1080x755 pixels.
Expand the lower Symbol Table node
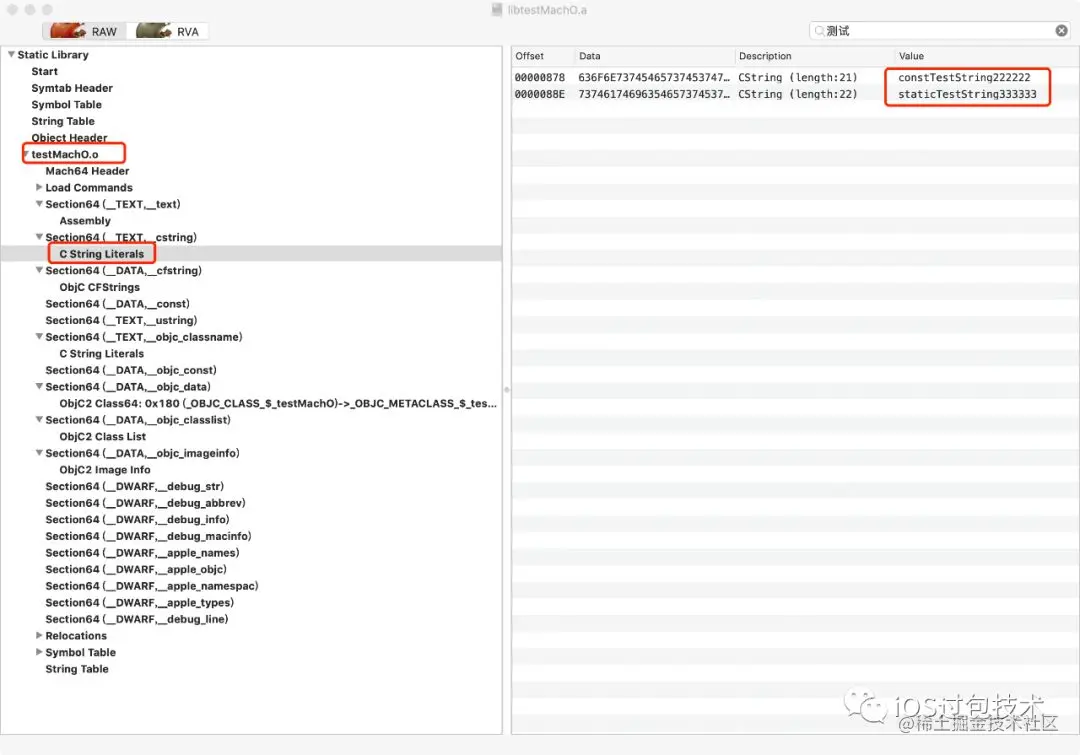point(39,652)
